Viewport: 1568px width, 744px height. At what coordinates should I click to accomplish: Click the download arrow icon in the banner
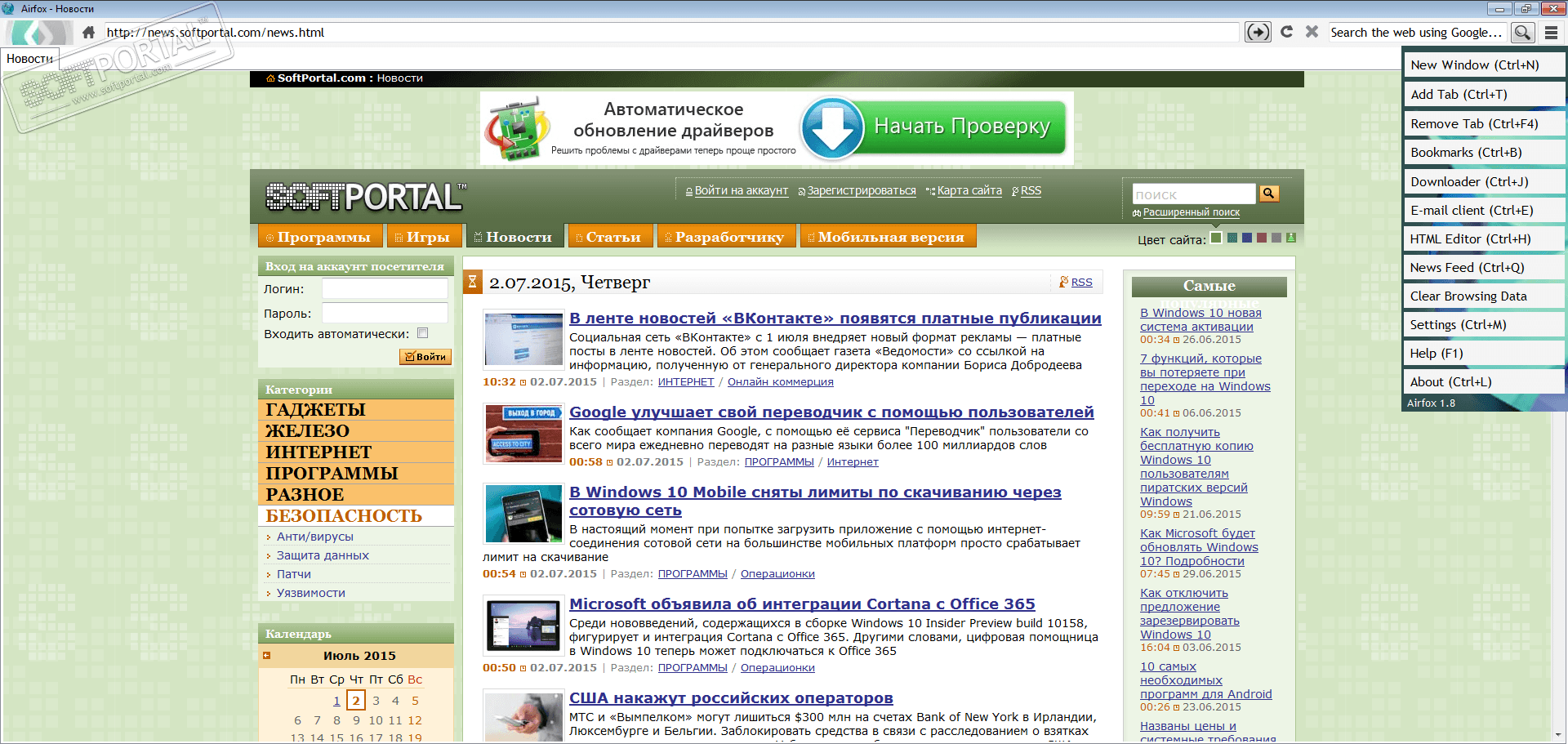(832, 128)
